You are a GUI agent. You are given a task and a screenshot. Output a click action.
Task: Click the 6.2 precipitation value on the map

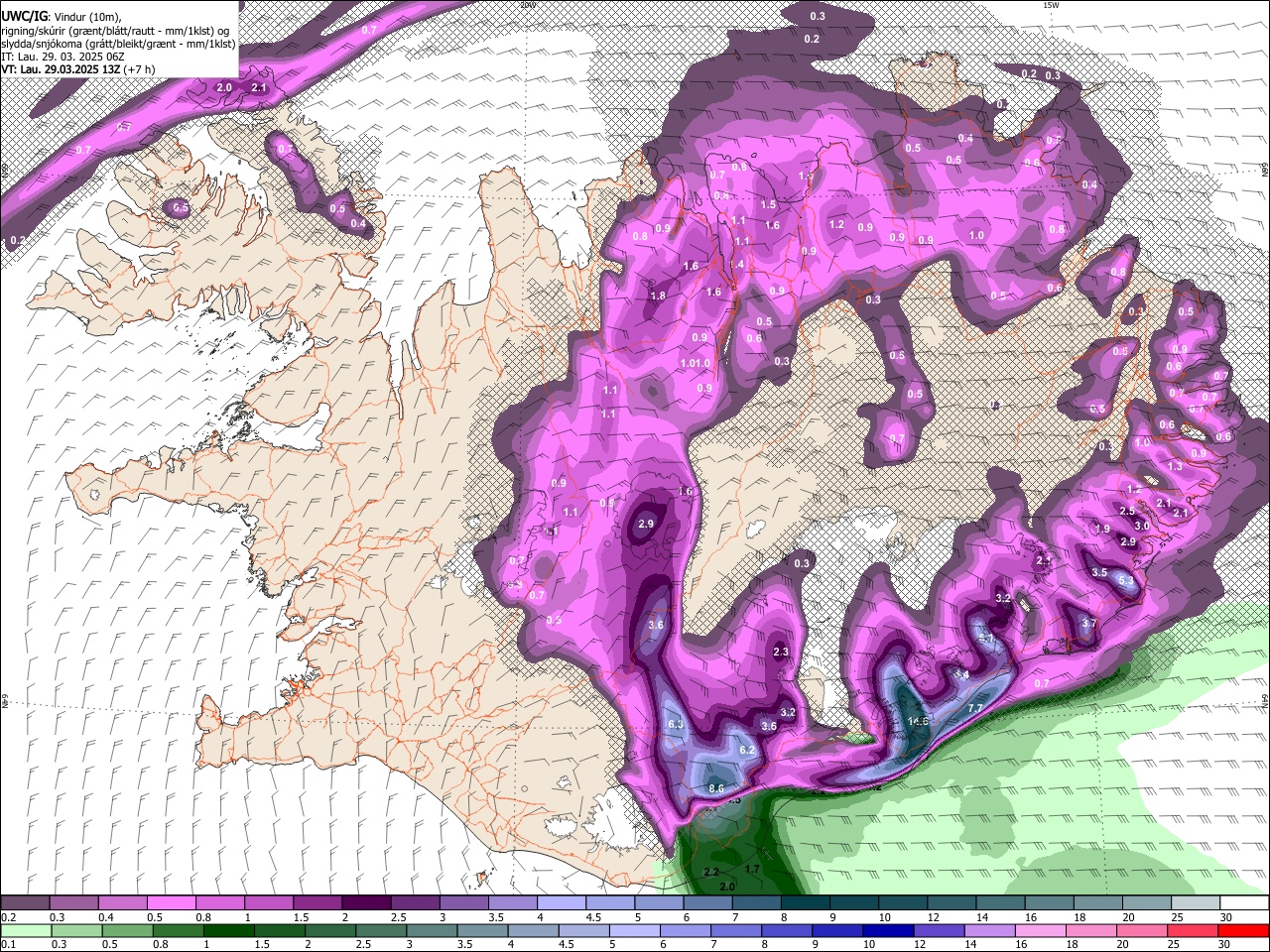pos(747,750)
